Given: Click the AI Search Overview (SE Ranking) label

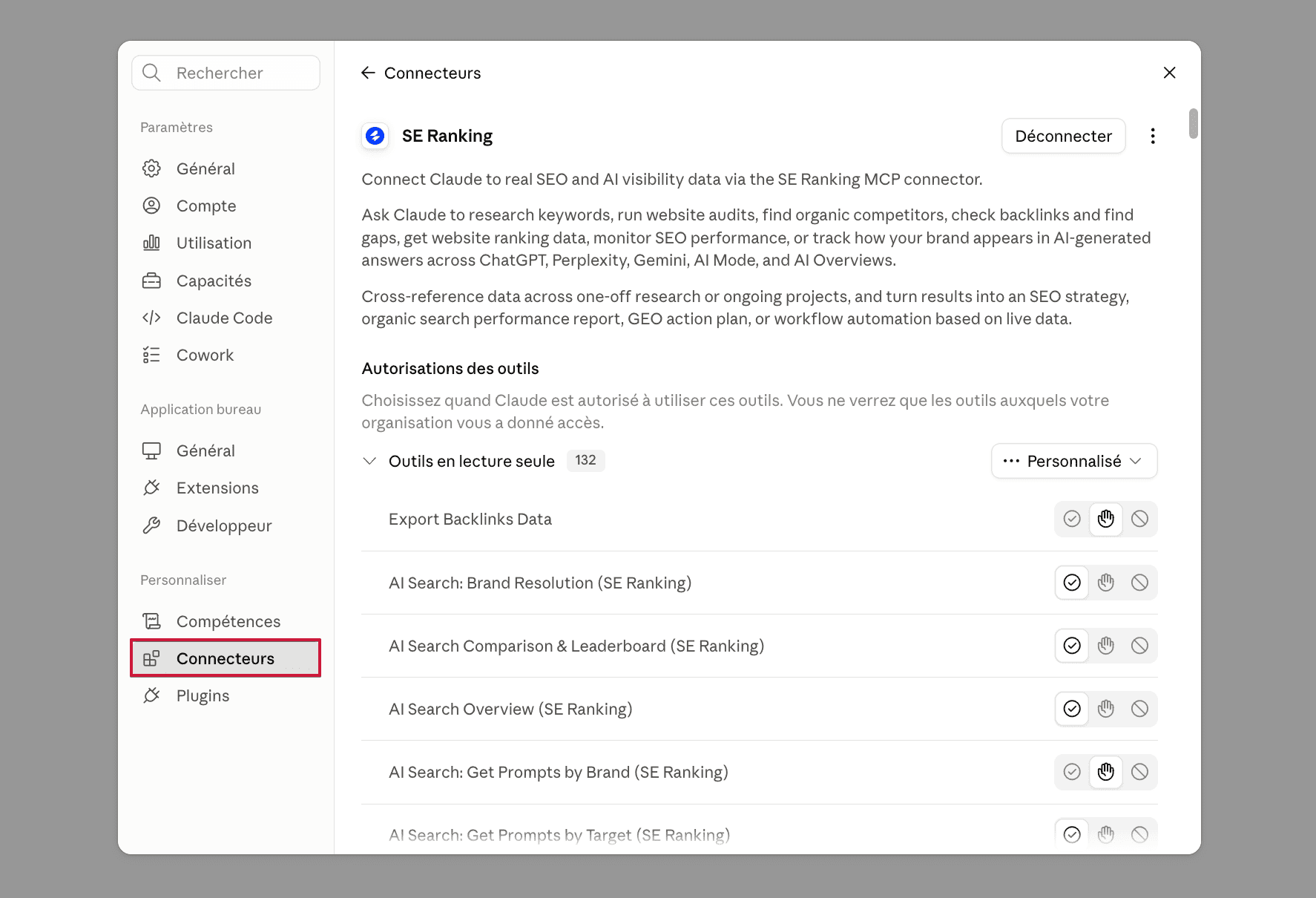Looking at the screenshot, I should coord(510,709).
